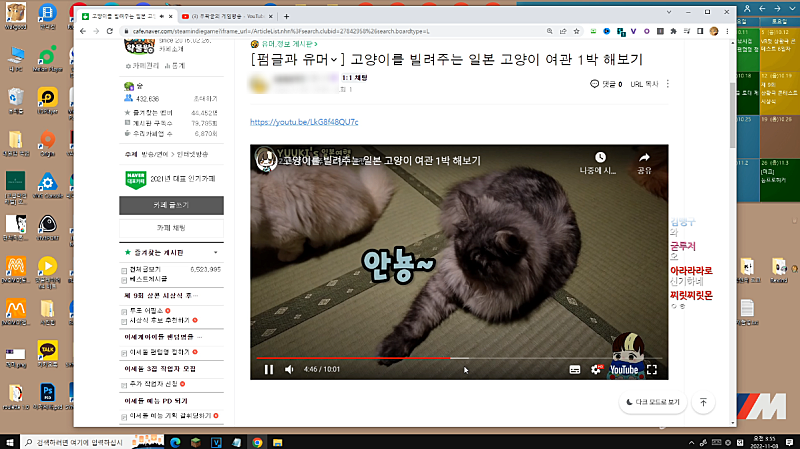
Task: Click the scroll-to-top arrow button
Action: 704,402
